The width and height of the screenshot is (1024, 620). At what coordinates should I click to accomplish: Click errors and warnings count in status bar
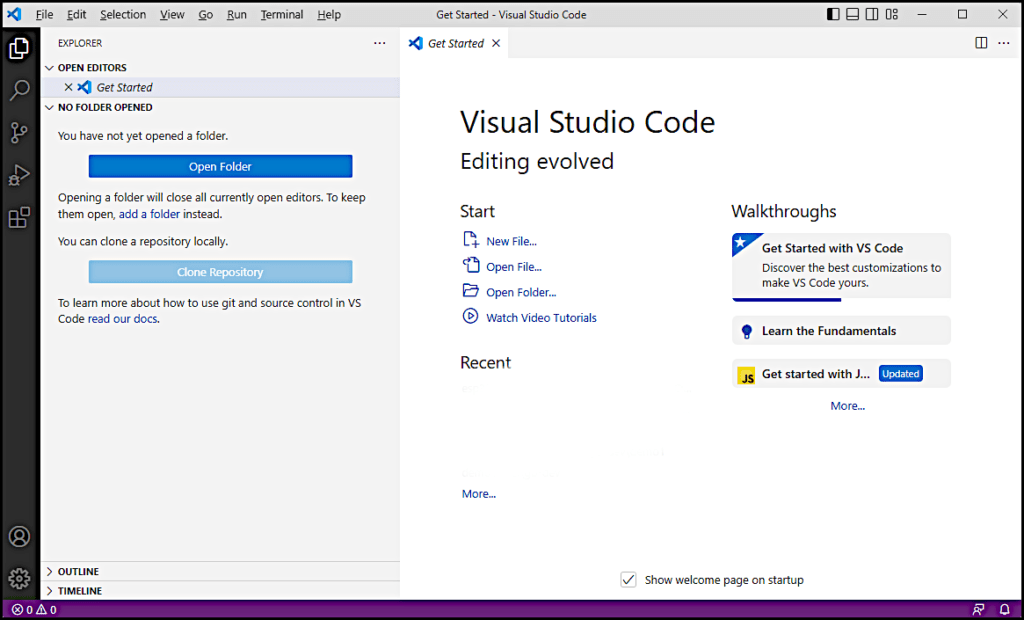pos(34,609)
